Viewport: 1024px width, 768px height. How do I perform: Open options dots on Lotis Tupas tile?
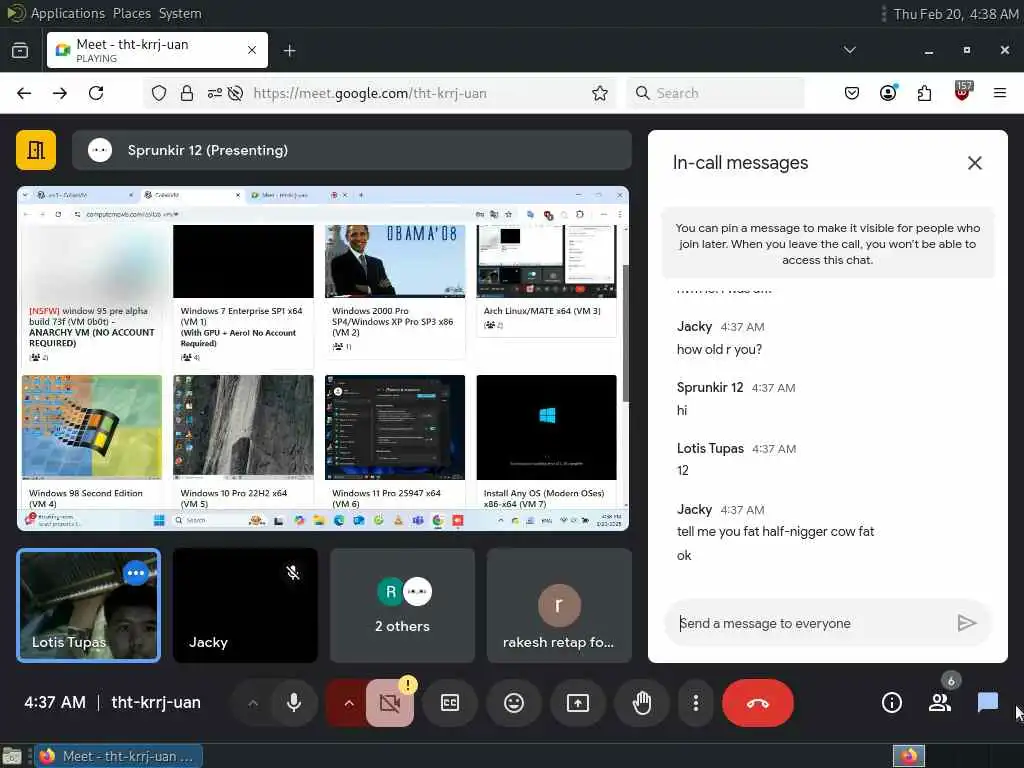coord(136,573)
